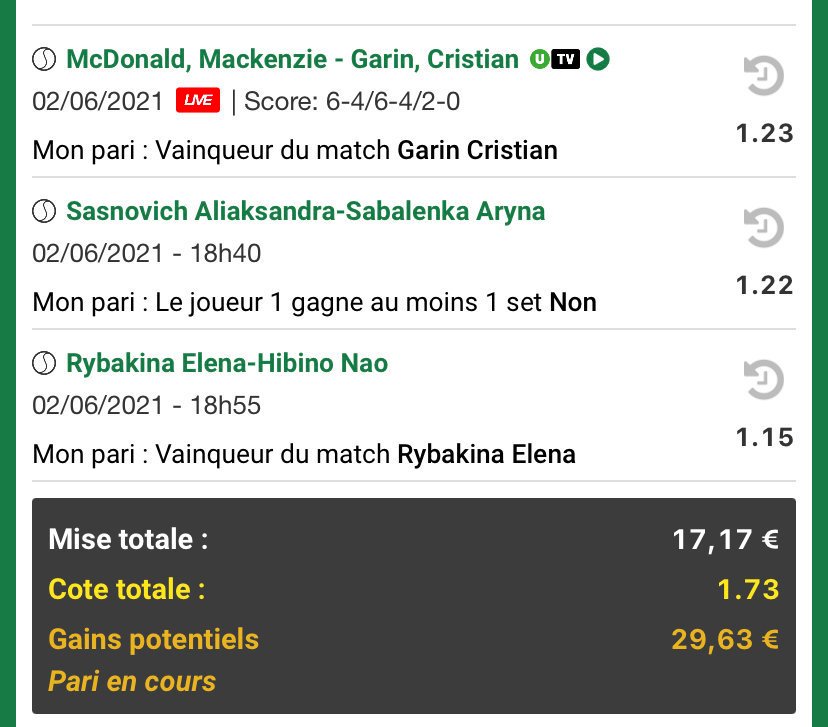
Task: Select the 1.15 odds value
Action: (764, 437)
